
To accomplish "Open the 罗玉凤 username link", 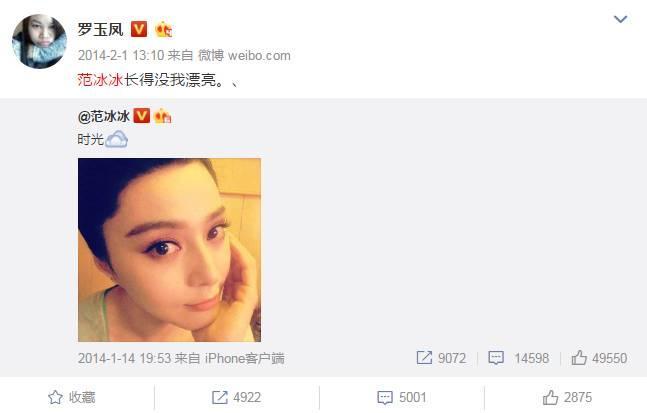I will point(100,30).
